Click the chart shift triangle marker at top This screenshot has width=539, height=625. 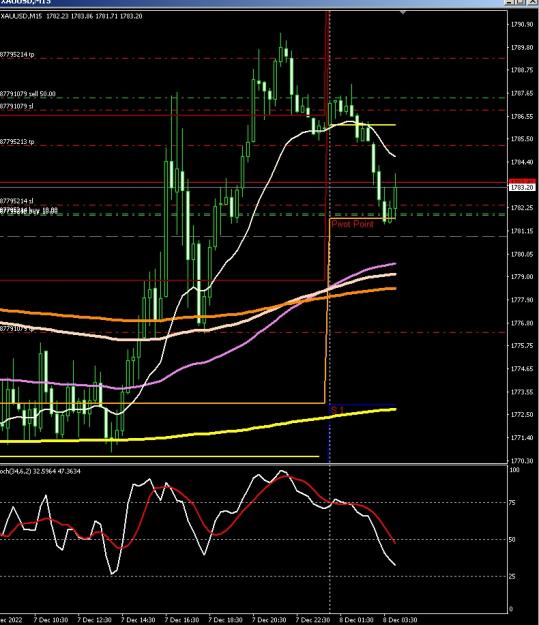(403, 13)
